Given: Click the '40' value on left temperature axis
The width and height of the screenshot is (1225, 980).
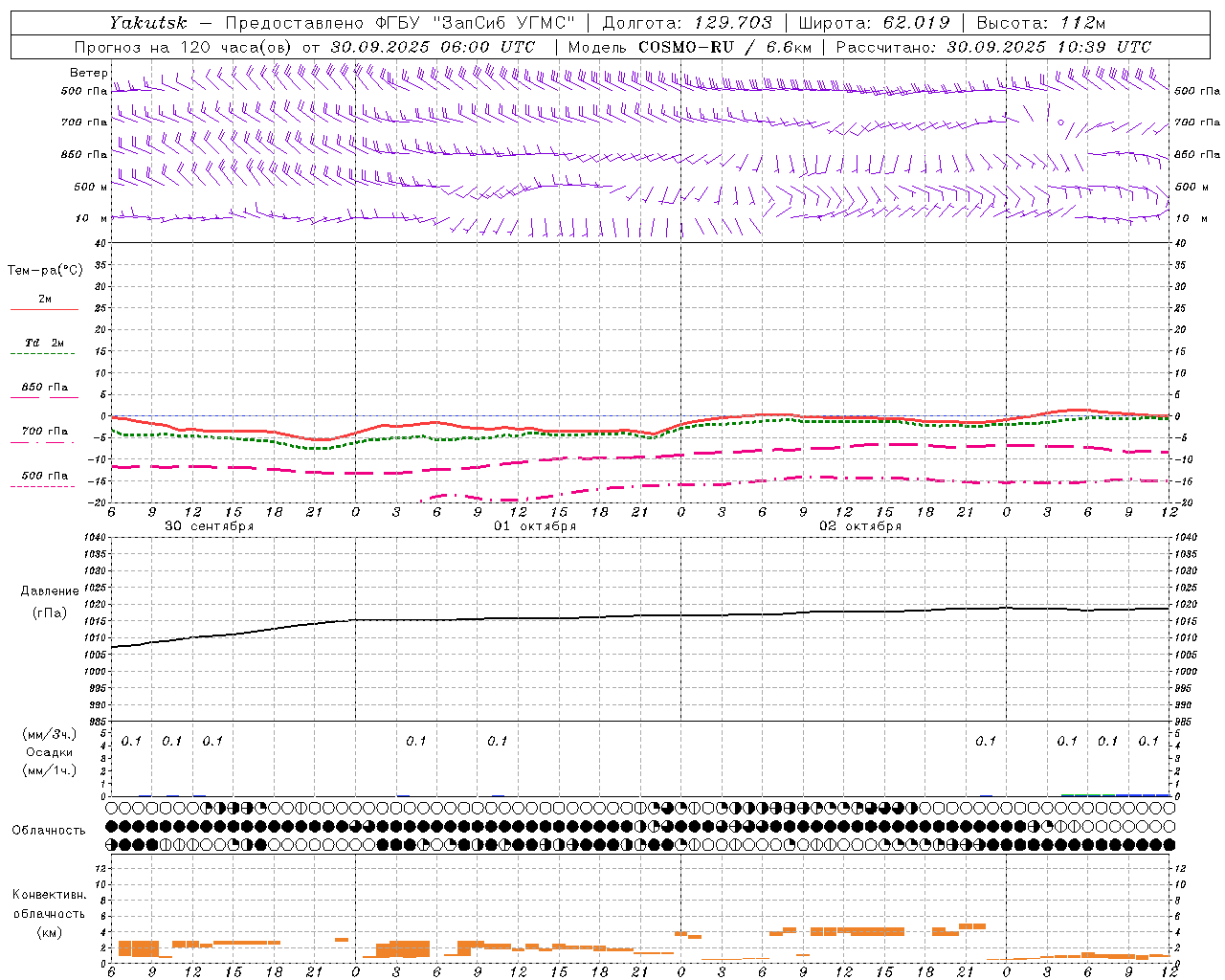Looking at the screenshot, I should tap(100, 243).
